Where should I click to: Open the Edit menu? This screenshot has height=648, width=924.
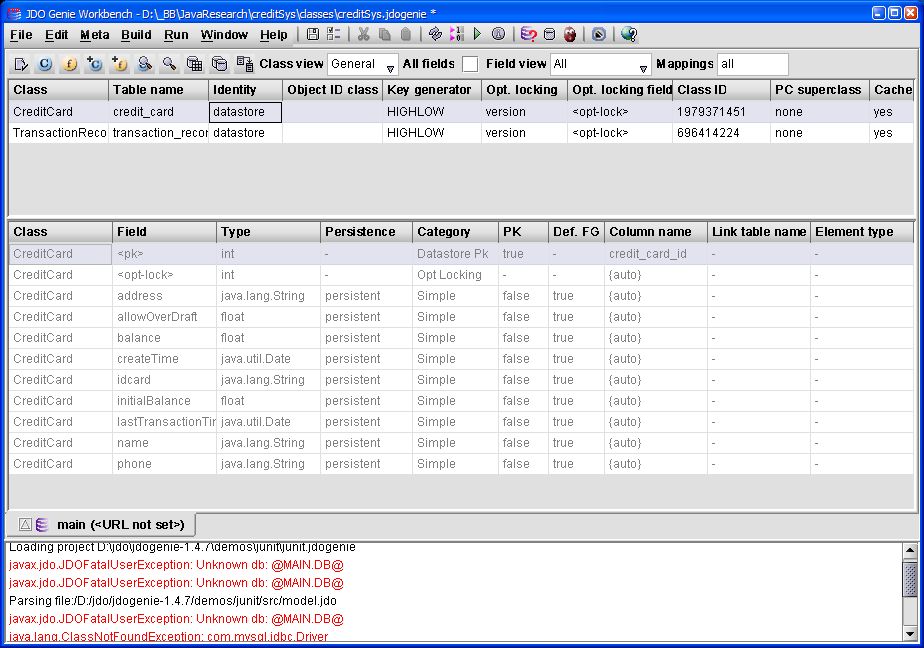57,35
